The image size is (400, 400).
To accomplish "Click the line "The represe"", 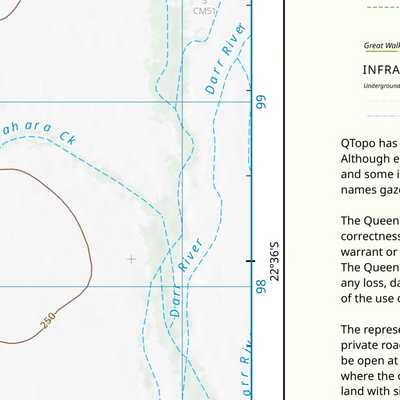I will tap(370, 330).
